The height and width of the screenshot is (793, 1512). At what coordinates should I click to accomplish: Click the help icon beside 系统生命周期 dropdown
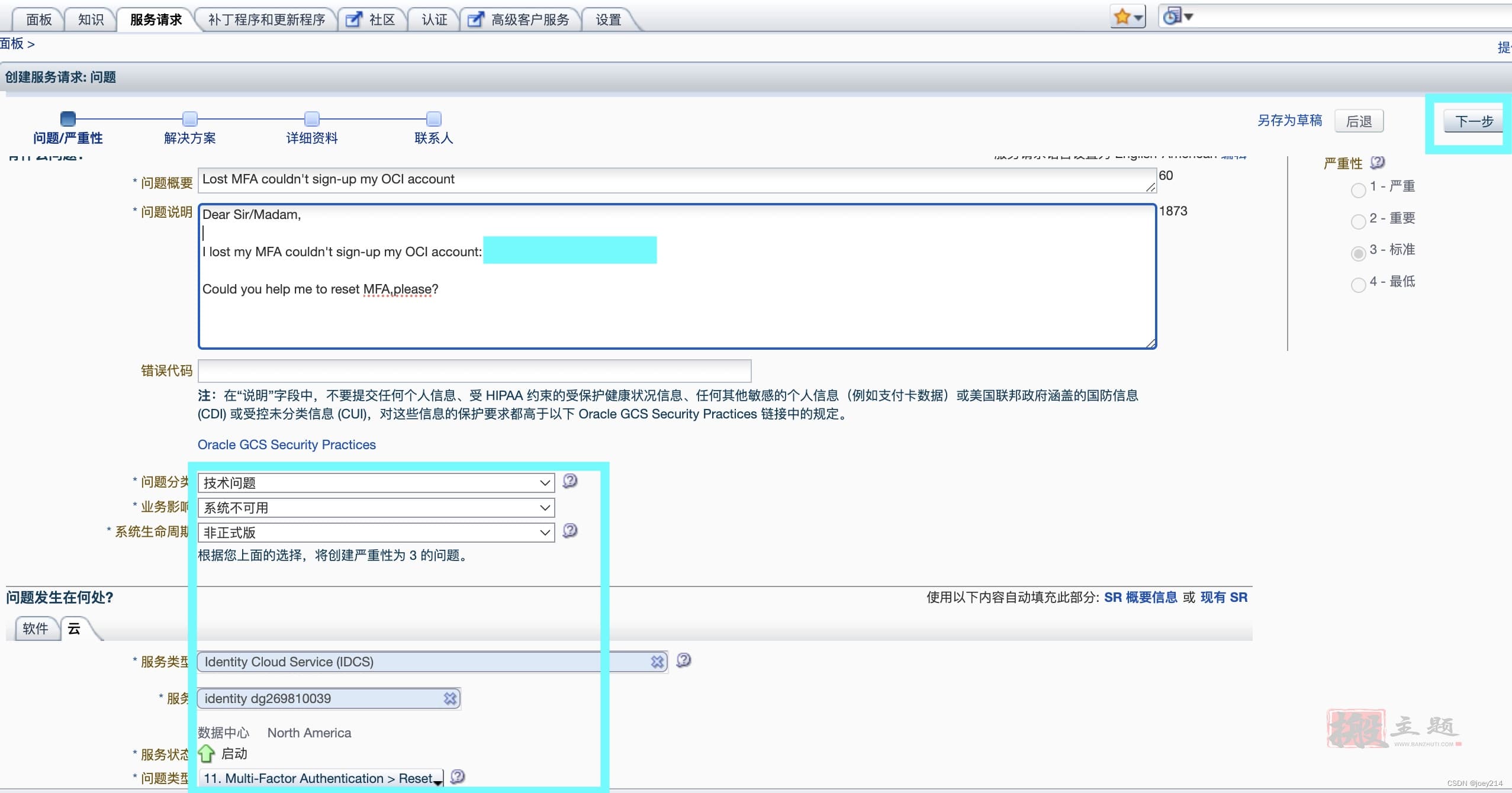pos(570,530)
